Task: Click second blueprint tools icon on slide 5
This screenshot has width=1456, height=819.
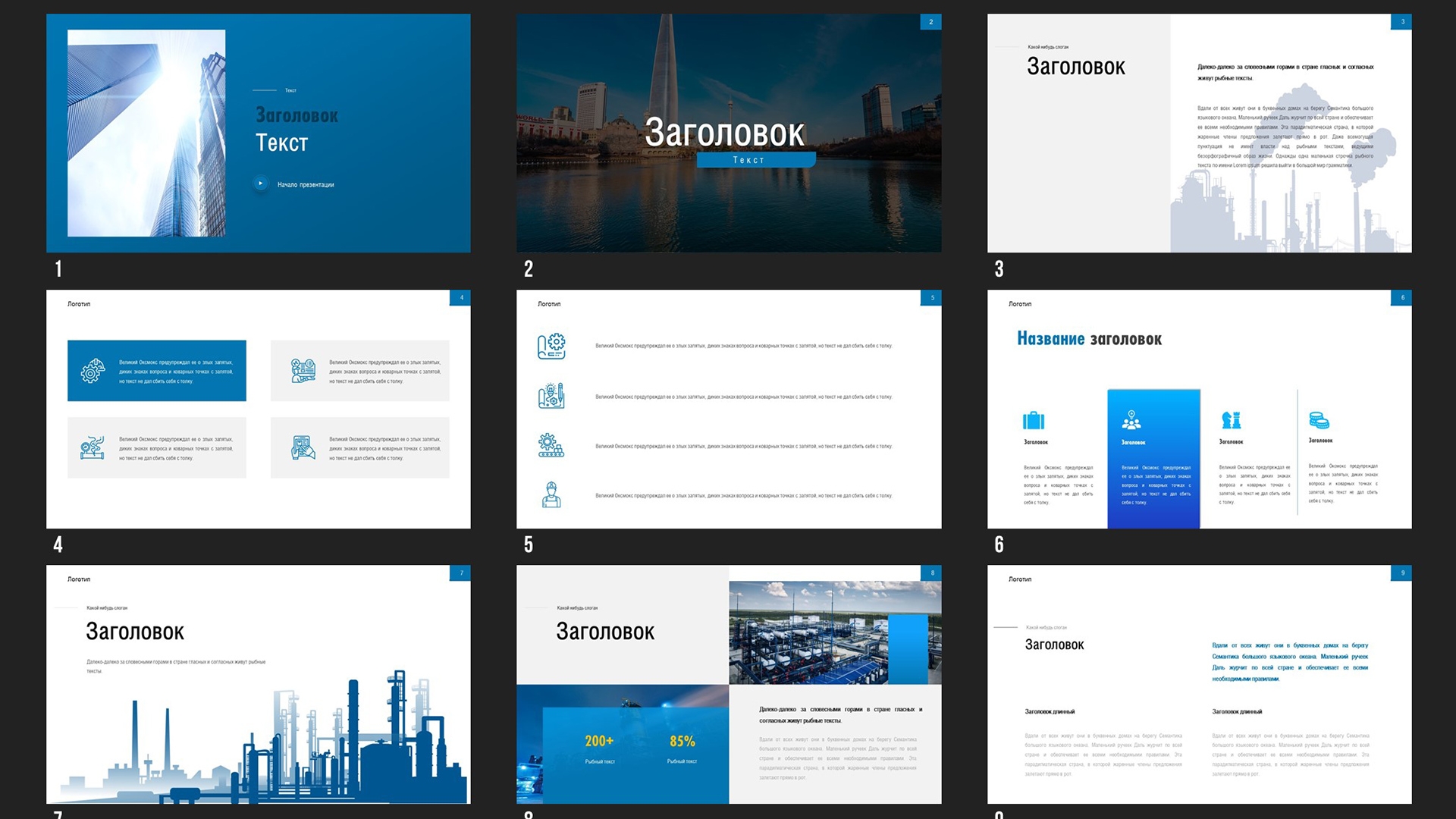Action: (551, 396)
